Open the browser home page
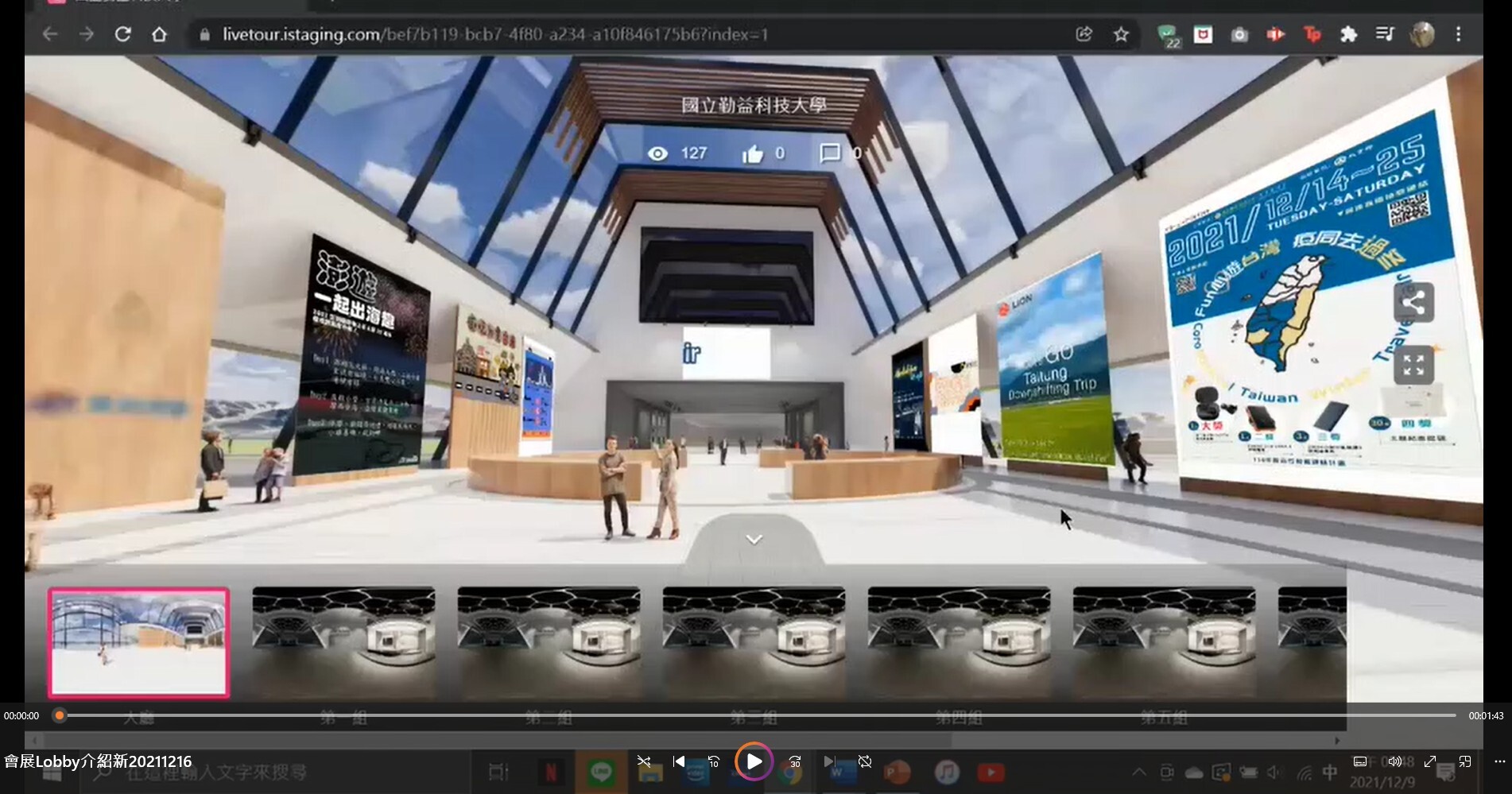Viewport: 1512px width, 794px height. [x=160, y=34]
